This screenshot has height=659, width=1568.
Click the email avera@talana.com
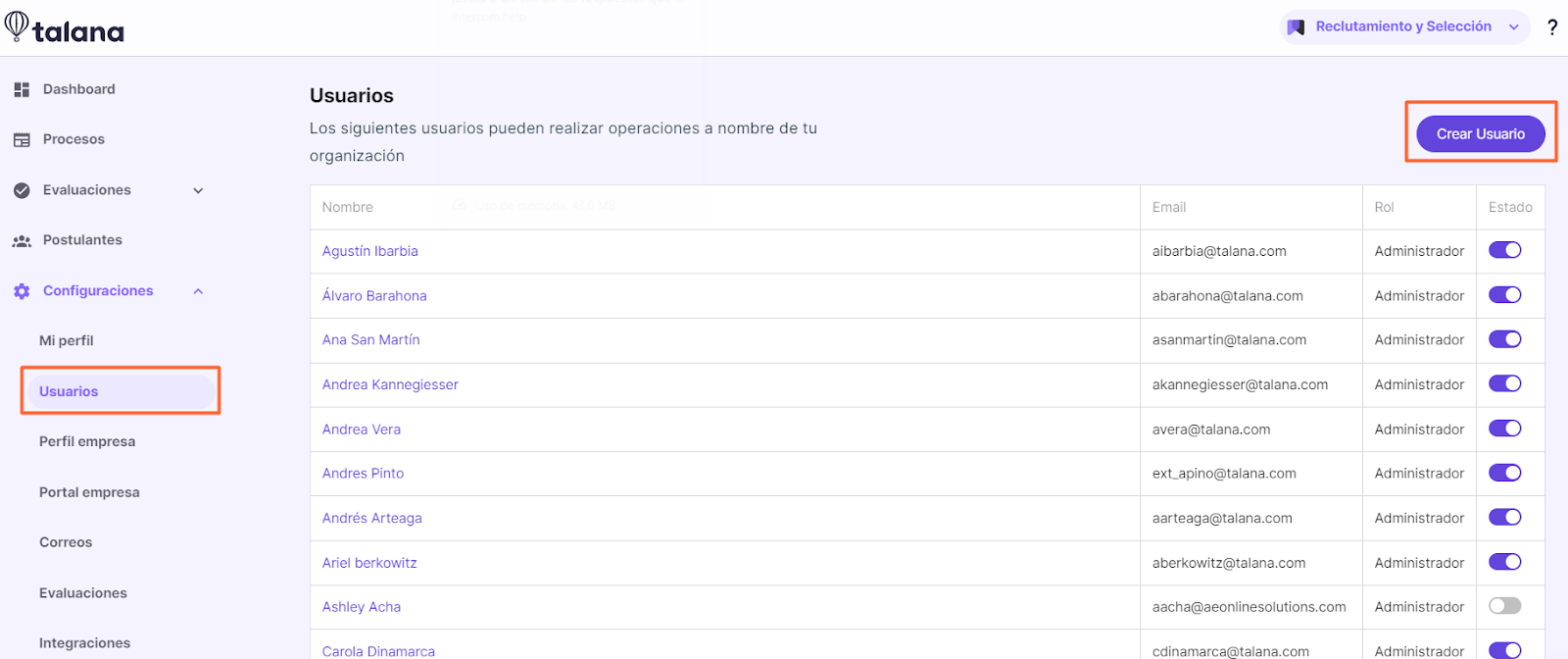pos(1211,429)
